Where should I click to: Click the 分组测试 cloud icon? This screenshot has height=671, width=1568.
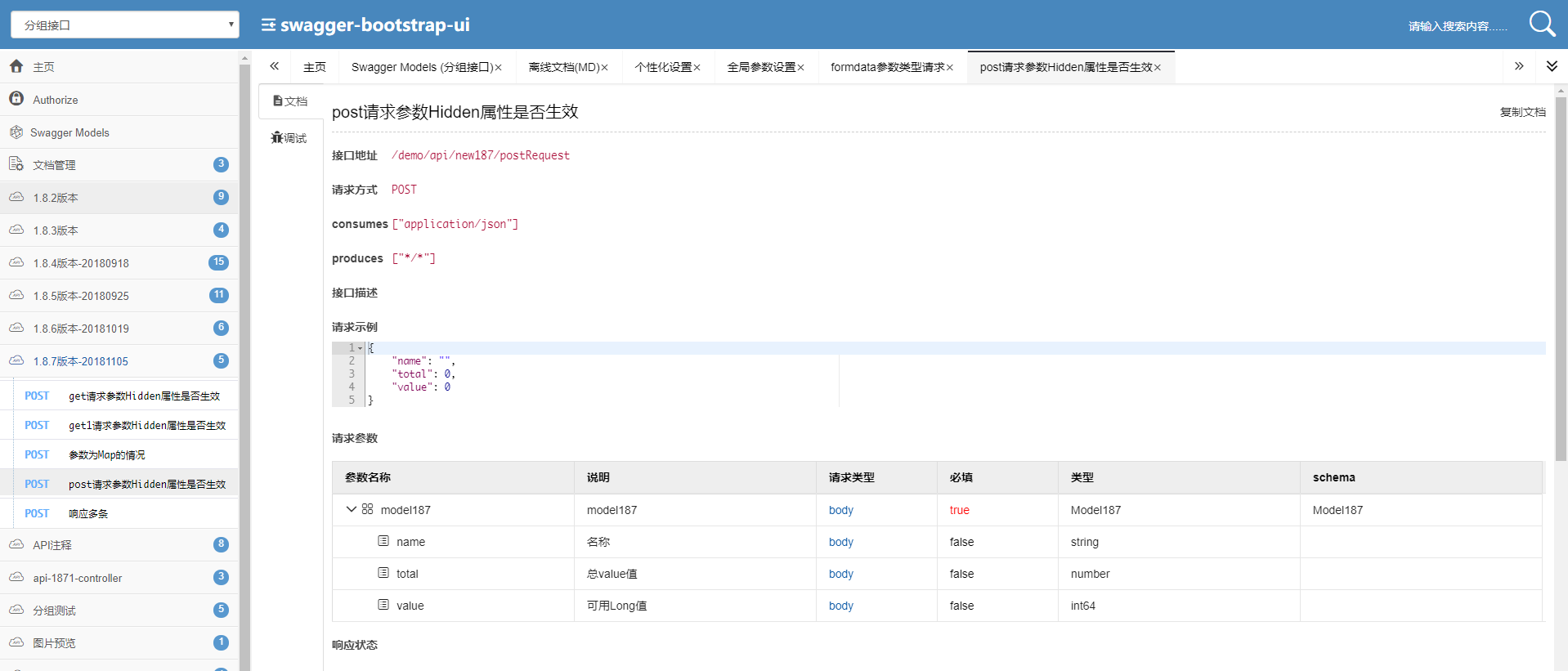[x=16, y=610]
